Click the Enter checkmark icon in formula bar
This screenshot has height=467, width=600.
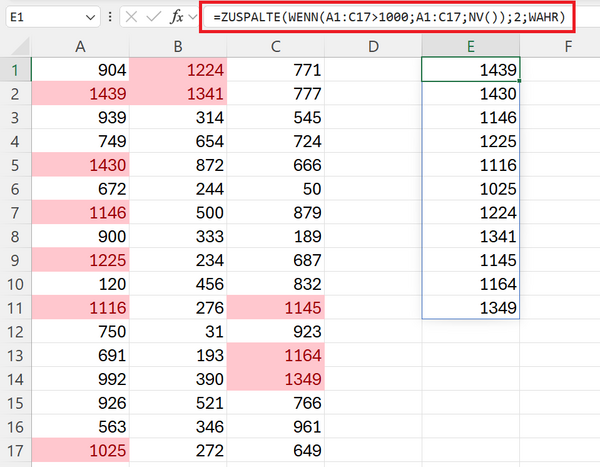[x=154, y=17]
